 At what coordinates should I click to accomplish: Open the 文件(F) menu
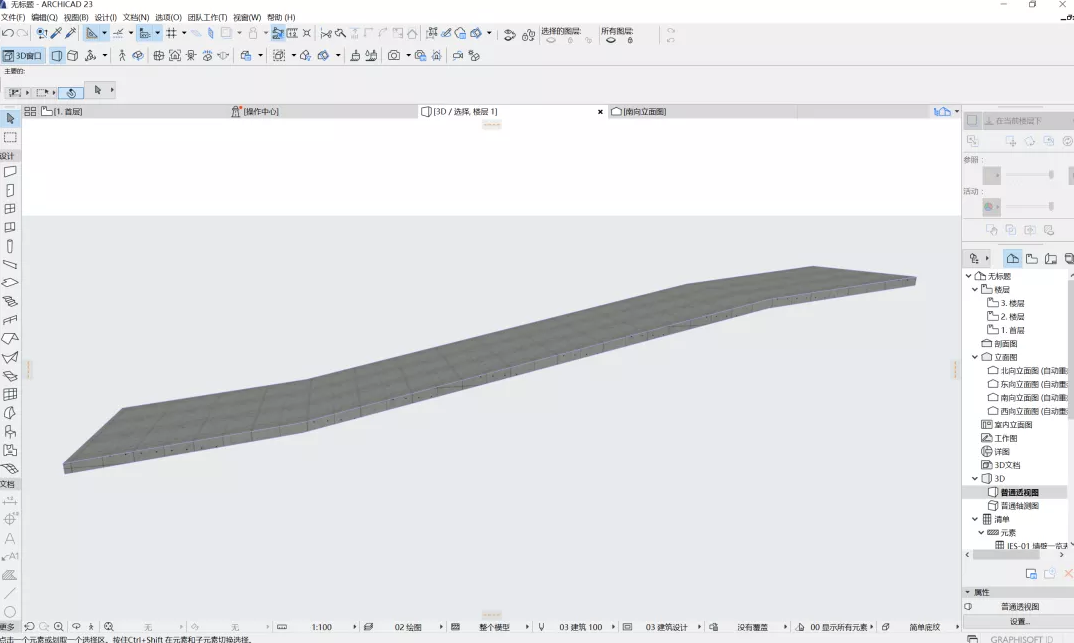tap(13, 17)
